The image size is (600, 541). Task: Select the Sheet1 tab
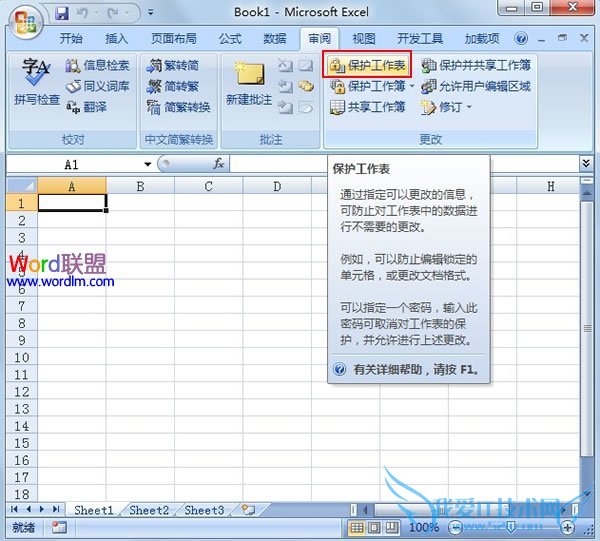(94, 510)
